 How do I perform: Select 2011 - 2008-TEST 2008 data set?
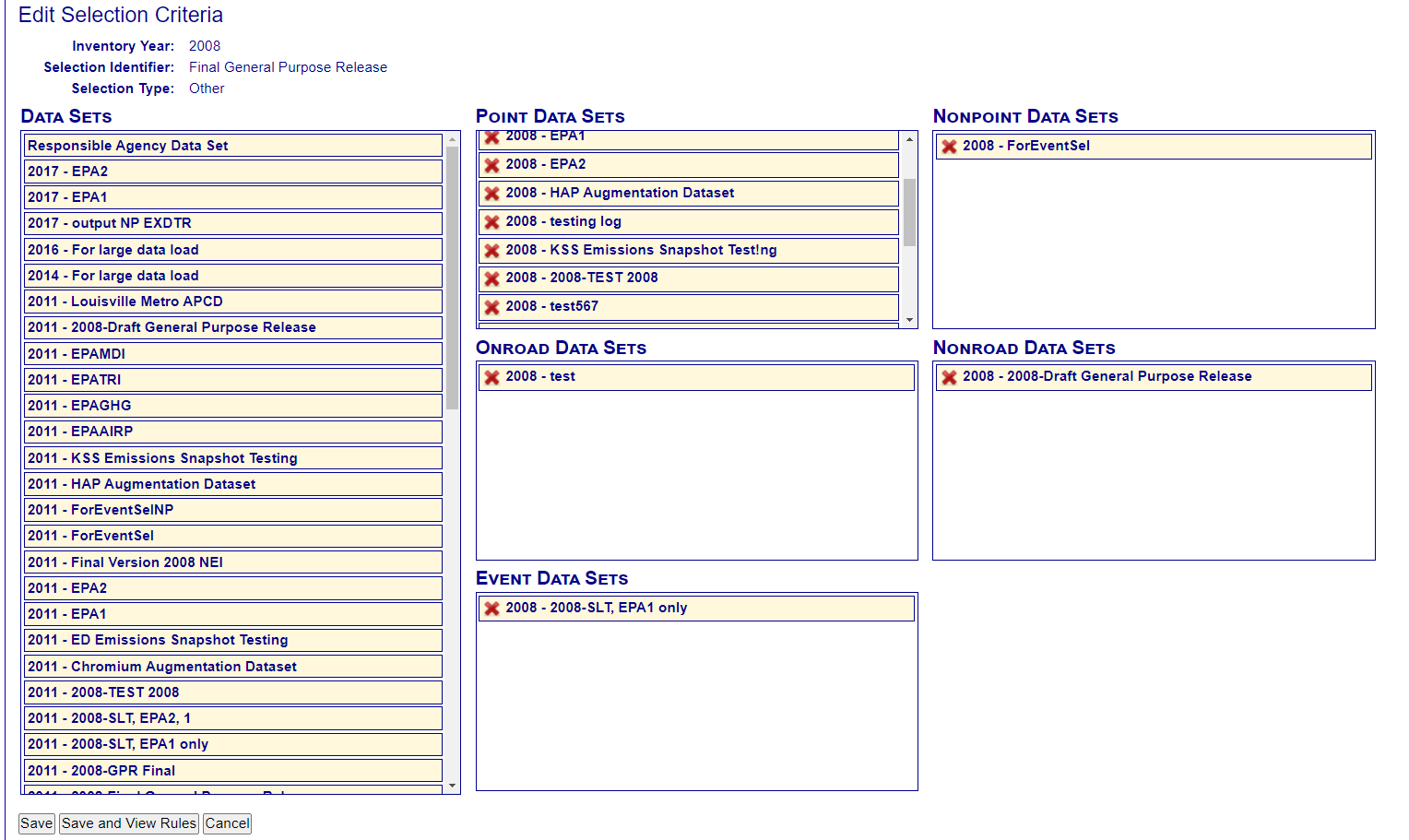pyautogui.click(x=234, y=692)
